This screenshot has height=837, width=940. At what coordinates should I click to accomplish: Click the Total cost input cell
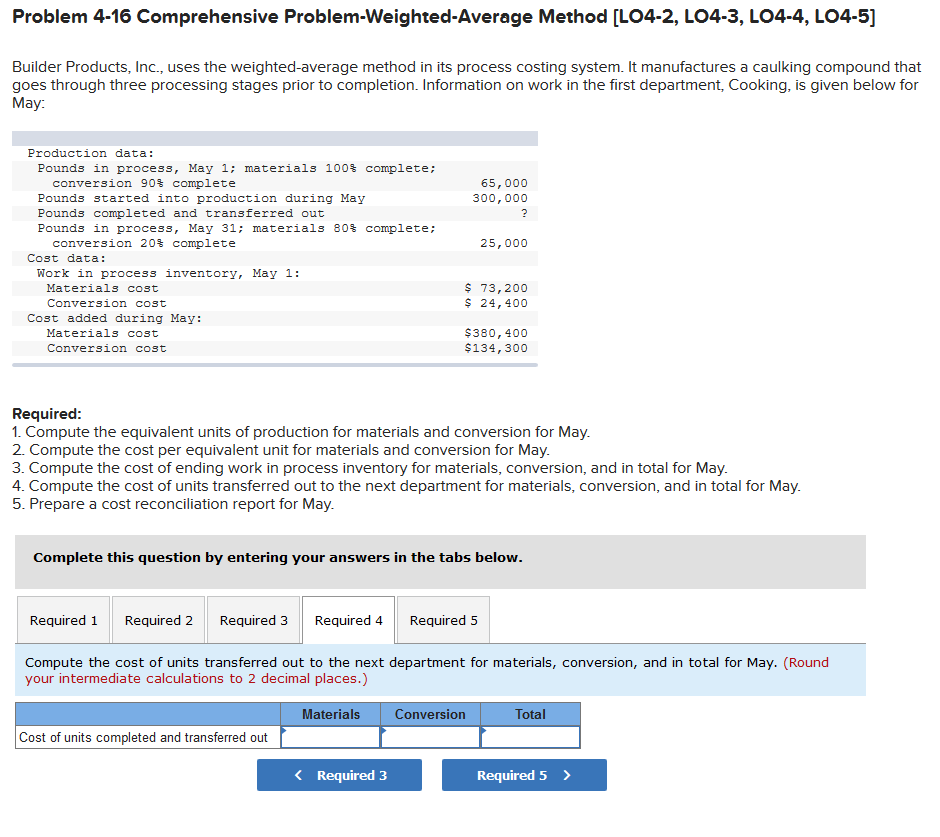531,737
